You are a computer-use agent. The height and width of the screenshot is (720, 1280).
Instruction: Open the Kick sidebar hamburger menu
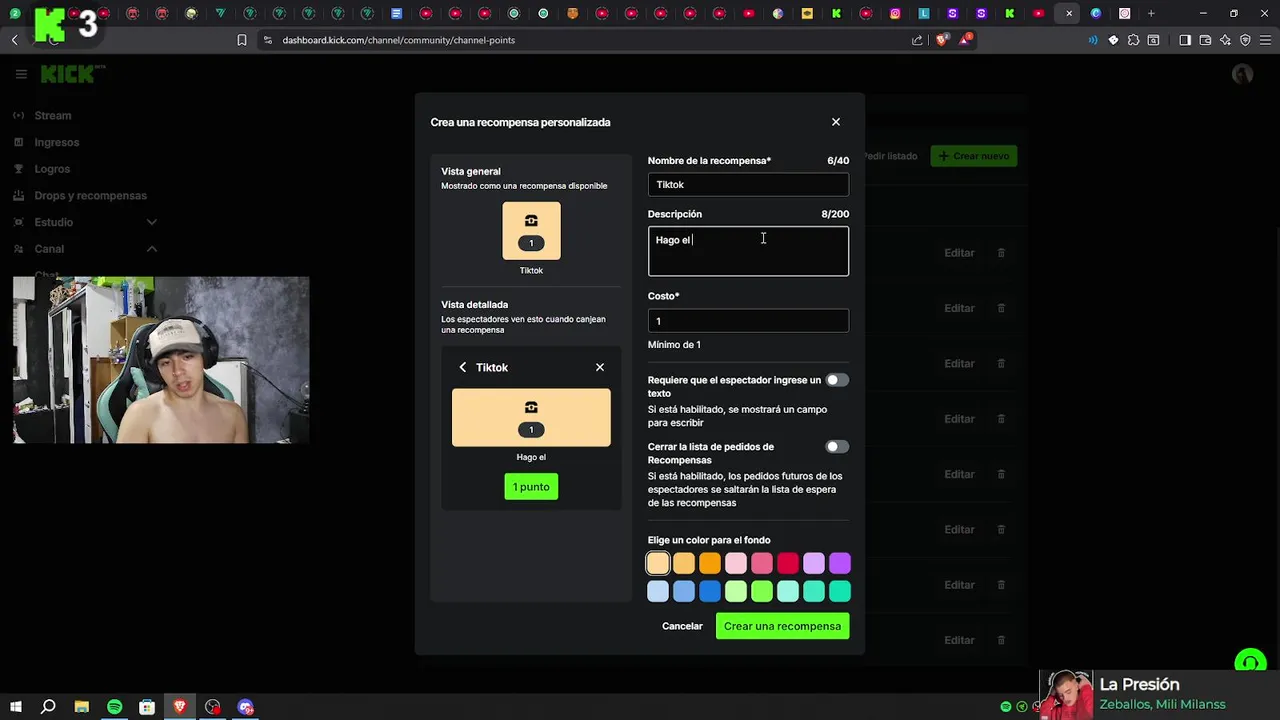click(x=21, y=74)
